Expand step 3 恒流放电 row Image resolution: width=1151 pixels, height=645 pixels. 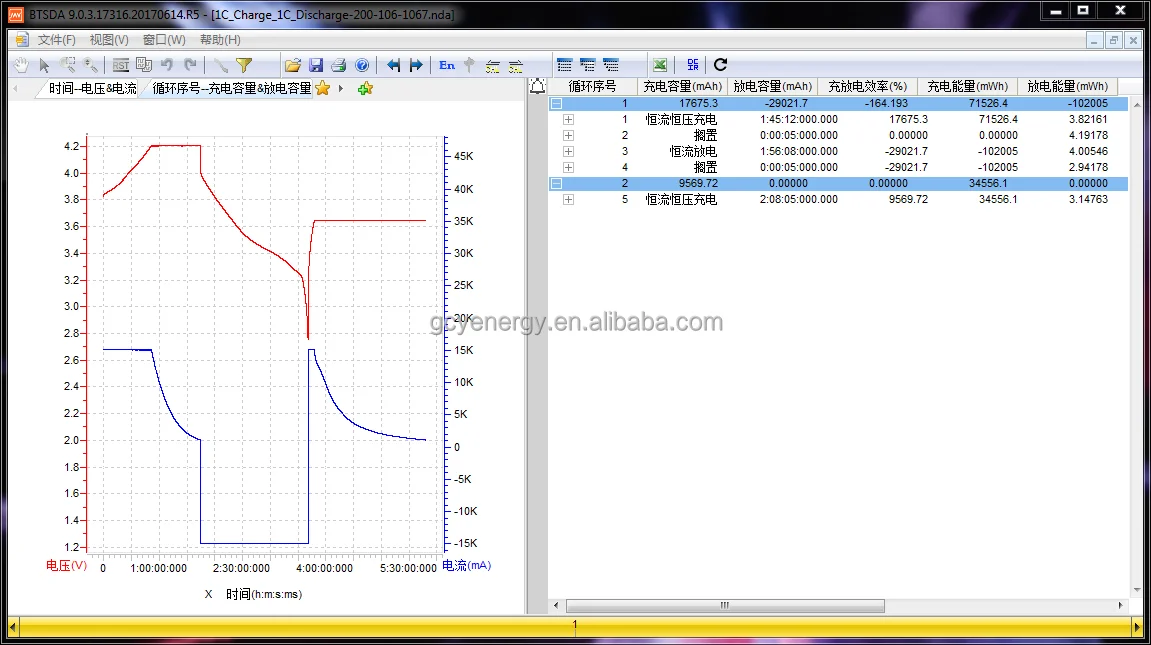pos(568,151)
